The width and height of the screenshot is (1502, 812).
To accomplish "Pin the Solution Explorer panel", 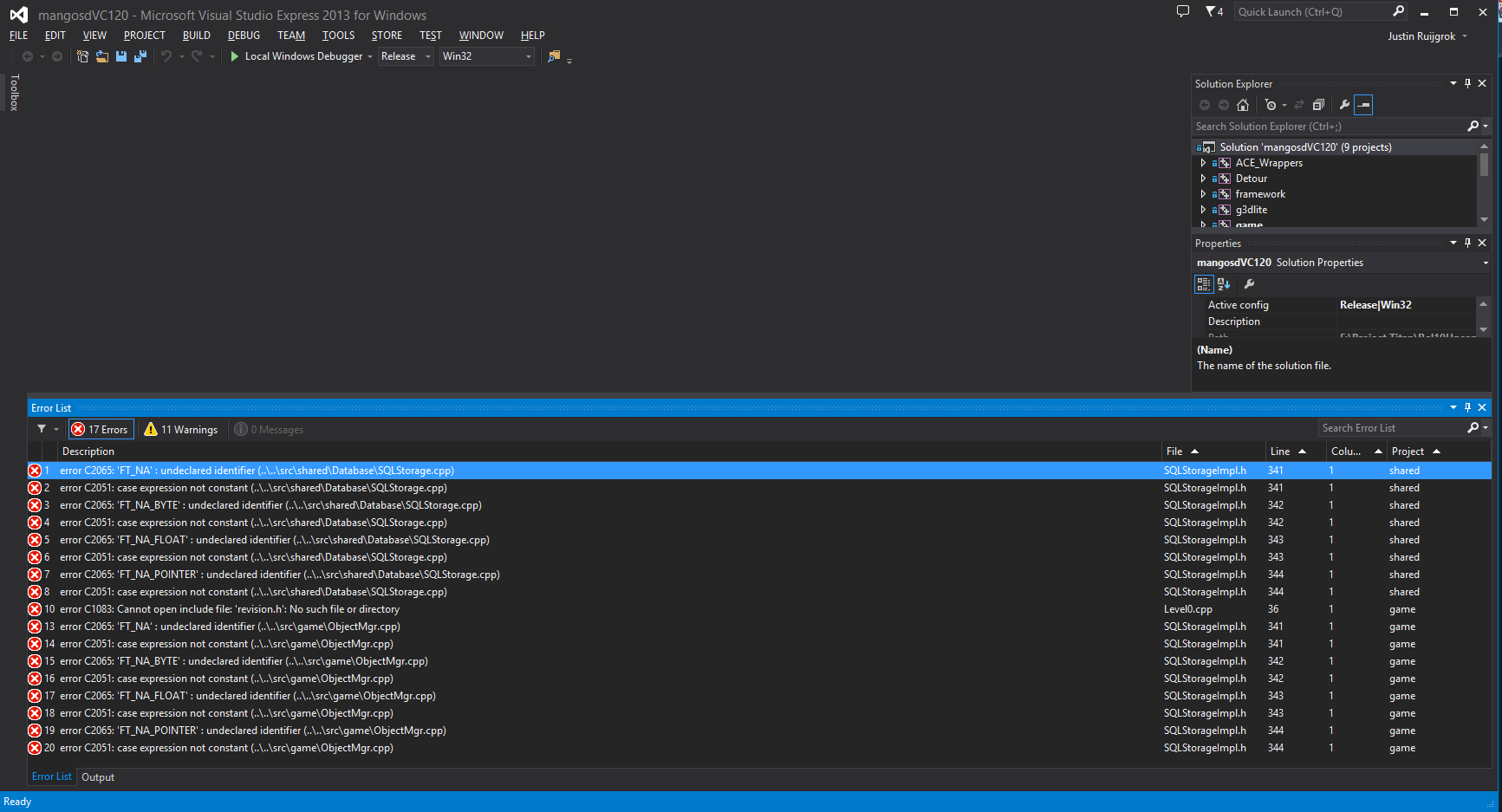I will point(1467,83).
